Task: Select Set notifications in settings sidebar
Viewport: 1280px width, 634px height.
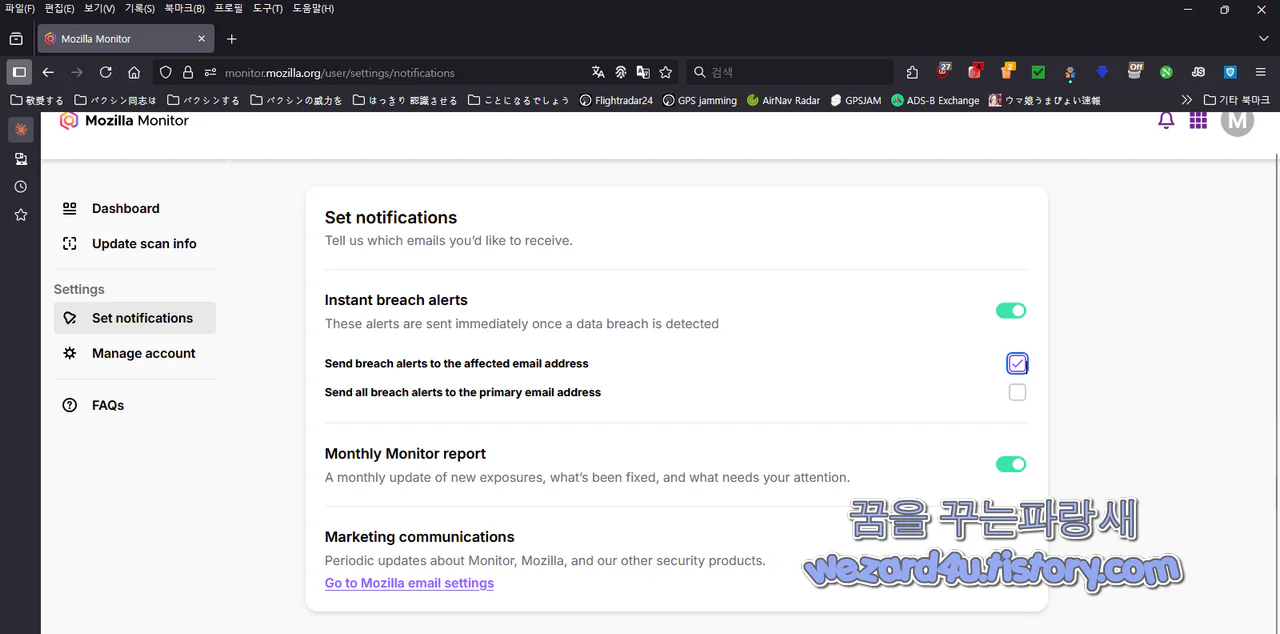Action: tap(135, 318)
